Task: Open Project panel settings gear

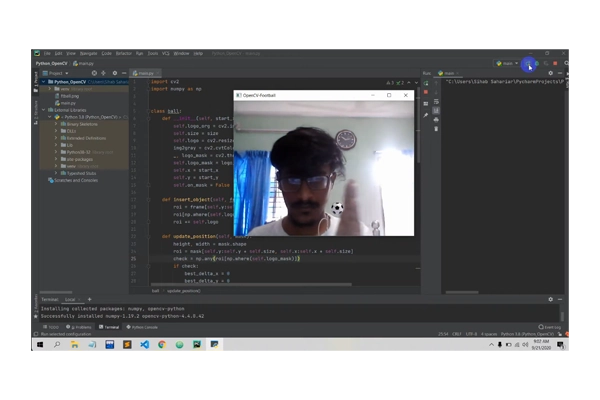Action: point(114,73)
